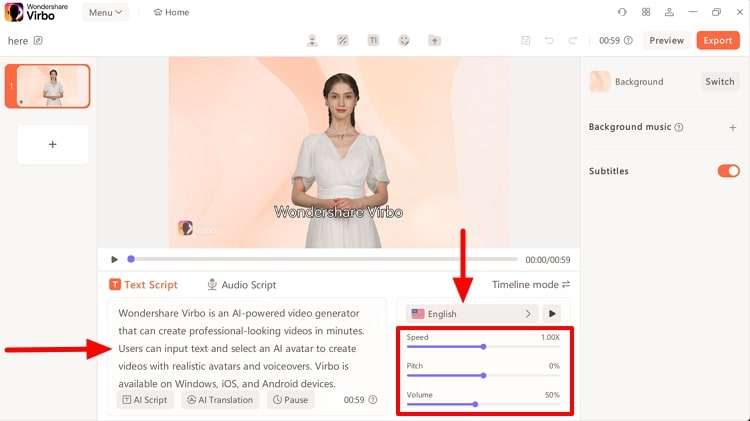The height and width of the screenshot is (421, 750).
Task: Adjust the Speed slider handle
Action: 484,347
